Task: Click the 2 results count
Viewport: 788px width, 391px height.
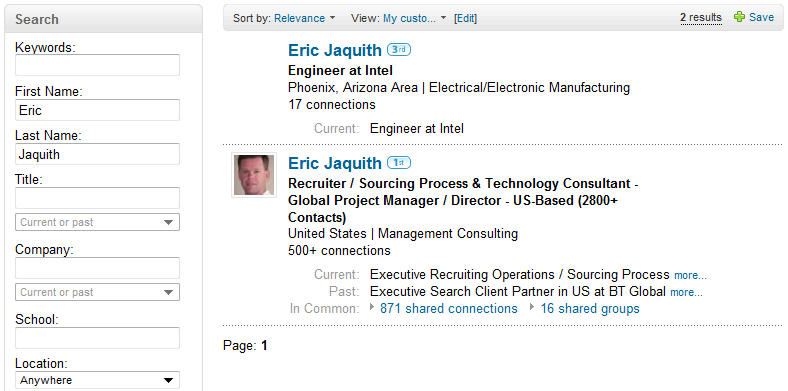Action: pyautogui.click(x=701, y=18)
